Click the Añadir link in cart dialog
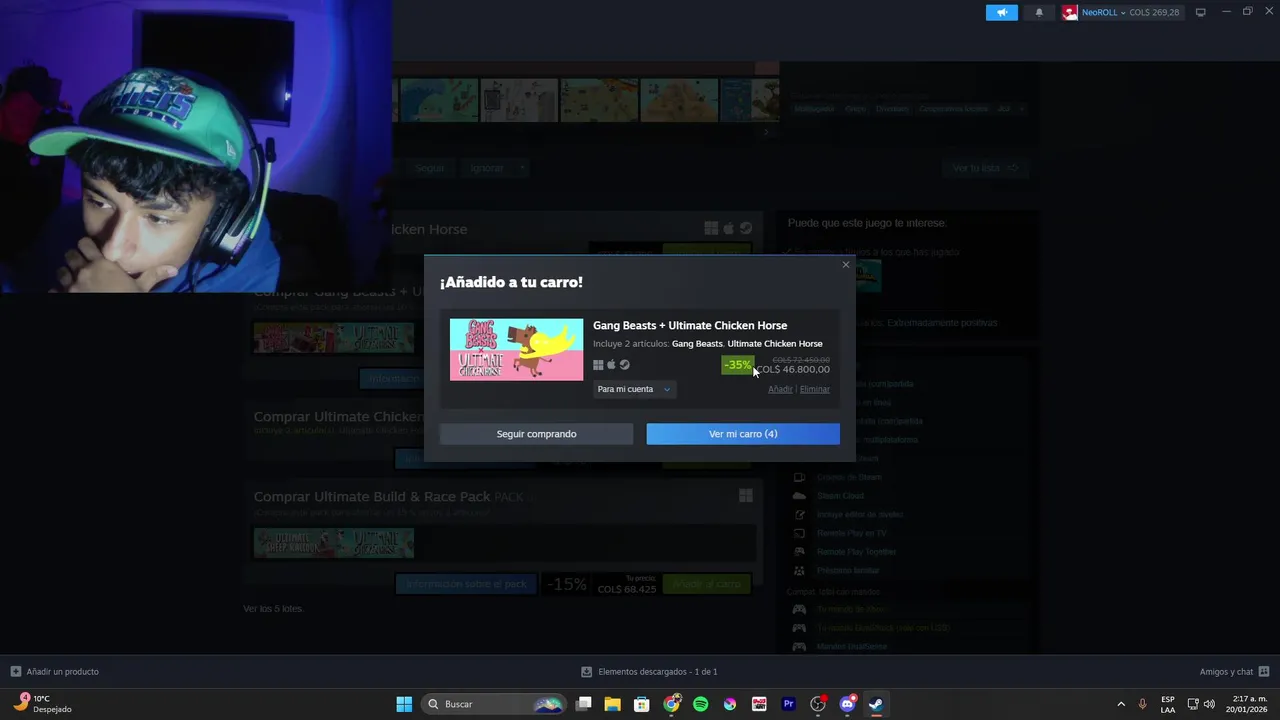1280x720 pixels. [780, 389]
